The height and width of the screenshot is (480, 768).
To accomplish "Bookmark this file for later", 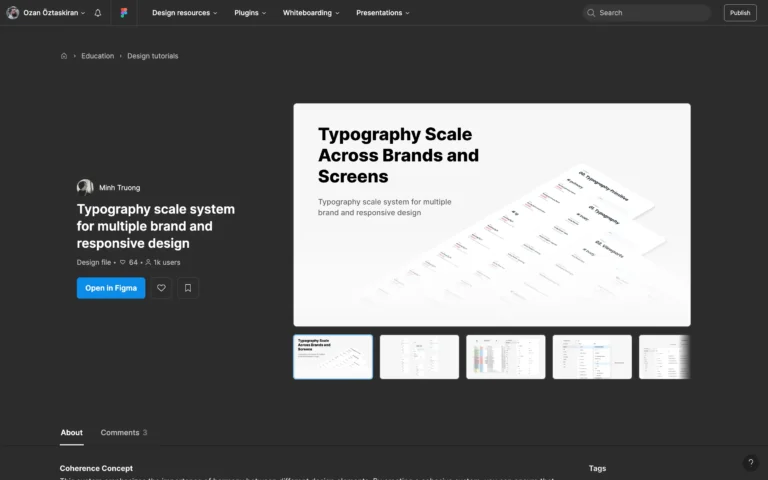I will point(188,288).
